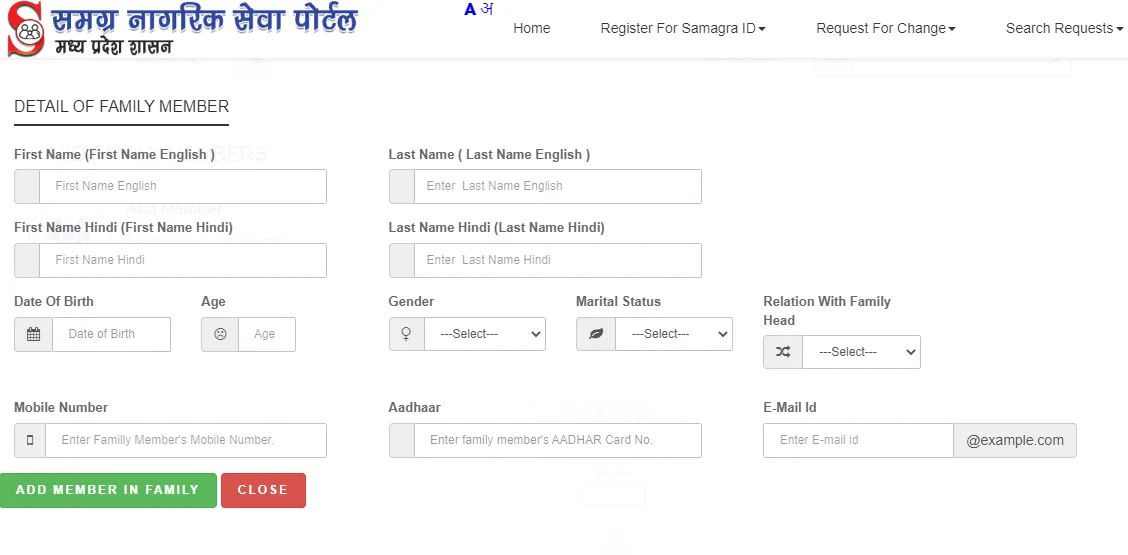Screen dimensions: 1128x555
Task: Click the calendar icon beside Date of Birth
Action: point(33,334)
